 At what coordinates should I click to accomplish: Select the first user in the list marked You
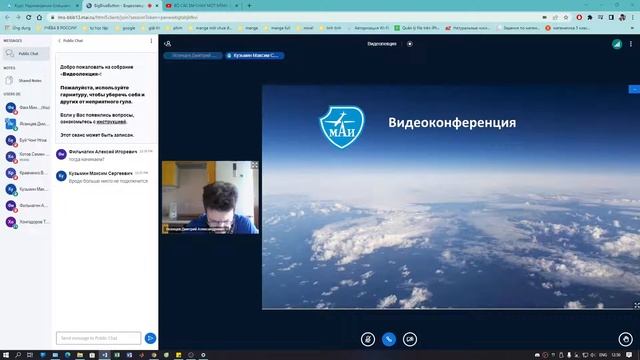tap(27, 108)
